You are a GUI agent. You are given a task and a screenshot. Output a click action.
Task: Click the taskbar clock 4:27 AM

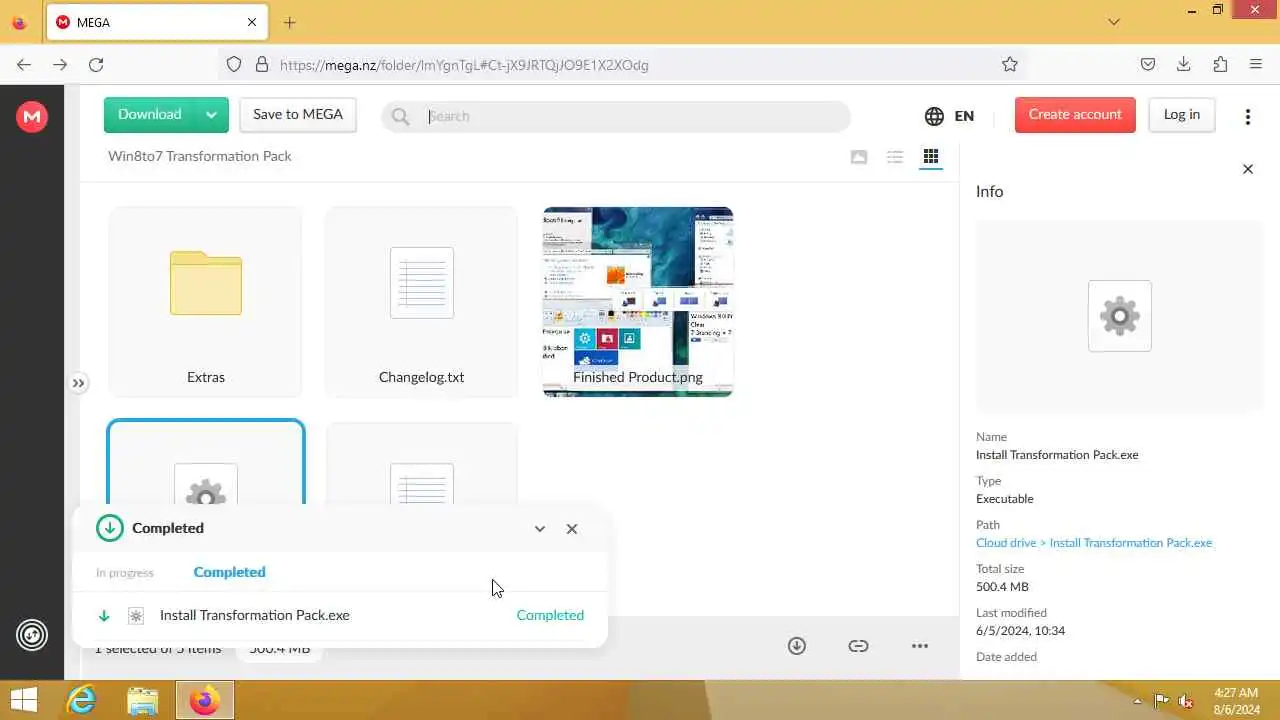click(x=1236, y=692)
